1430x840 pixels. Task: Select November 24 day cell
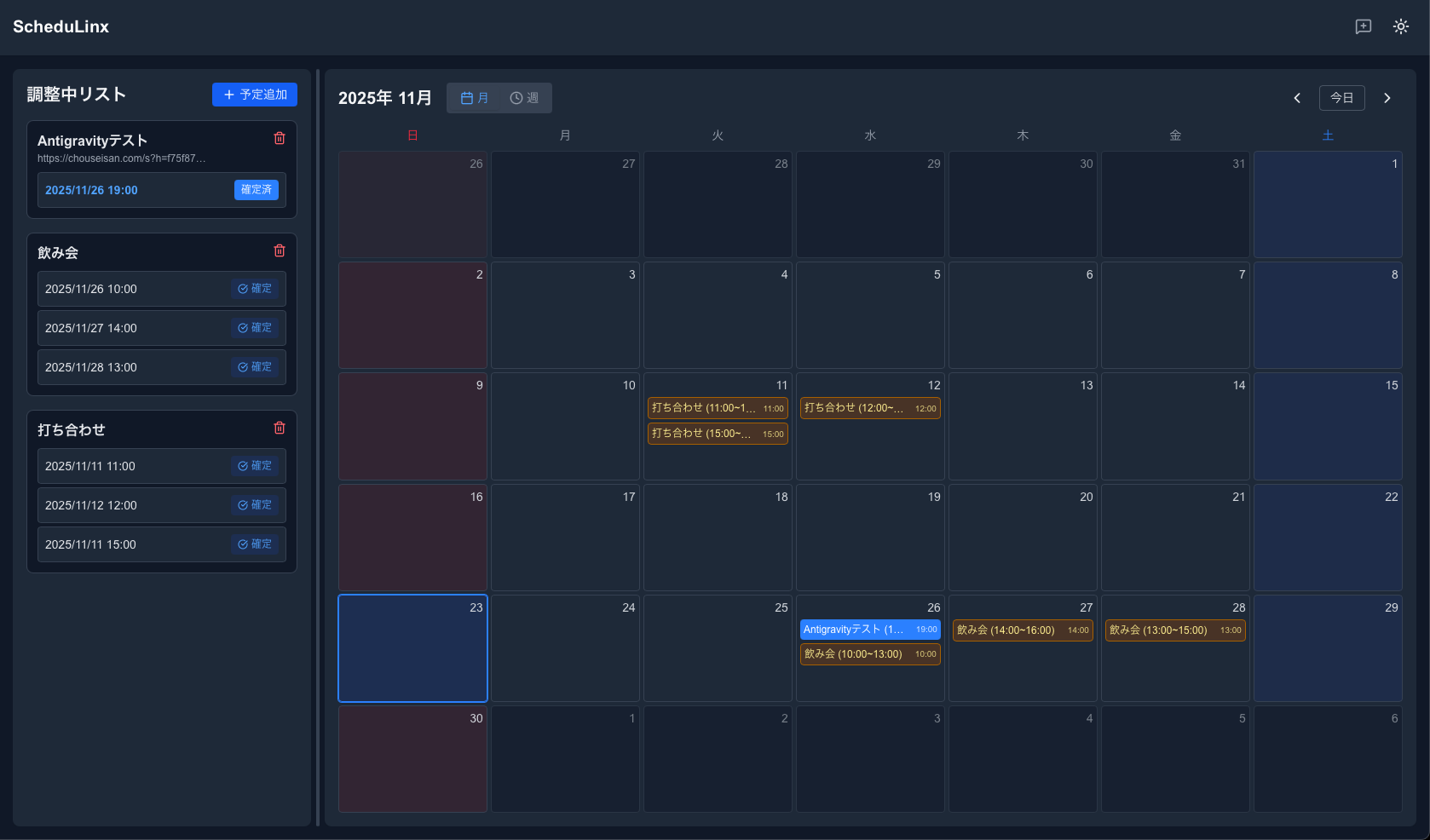pyautogui.click(x=565, y=648)
